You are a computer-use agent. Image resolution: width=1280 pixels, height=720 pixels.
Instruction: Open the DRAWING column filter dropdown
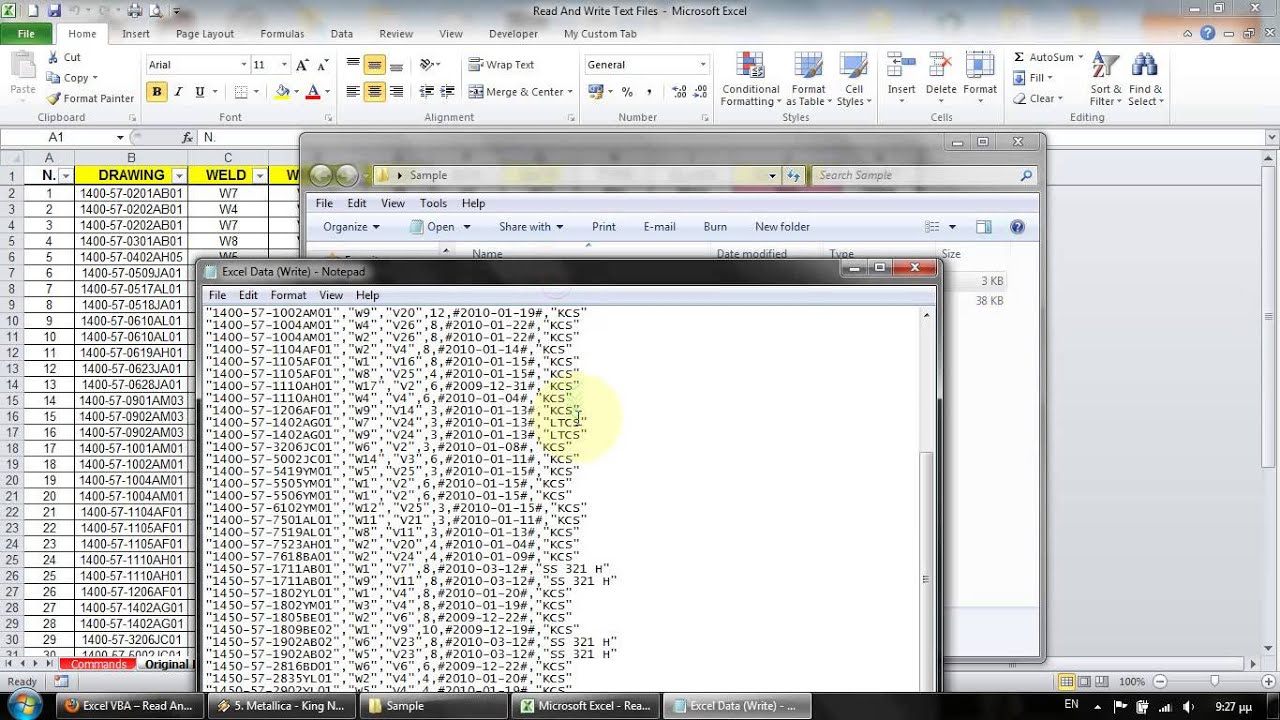178,175
